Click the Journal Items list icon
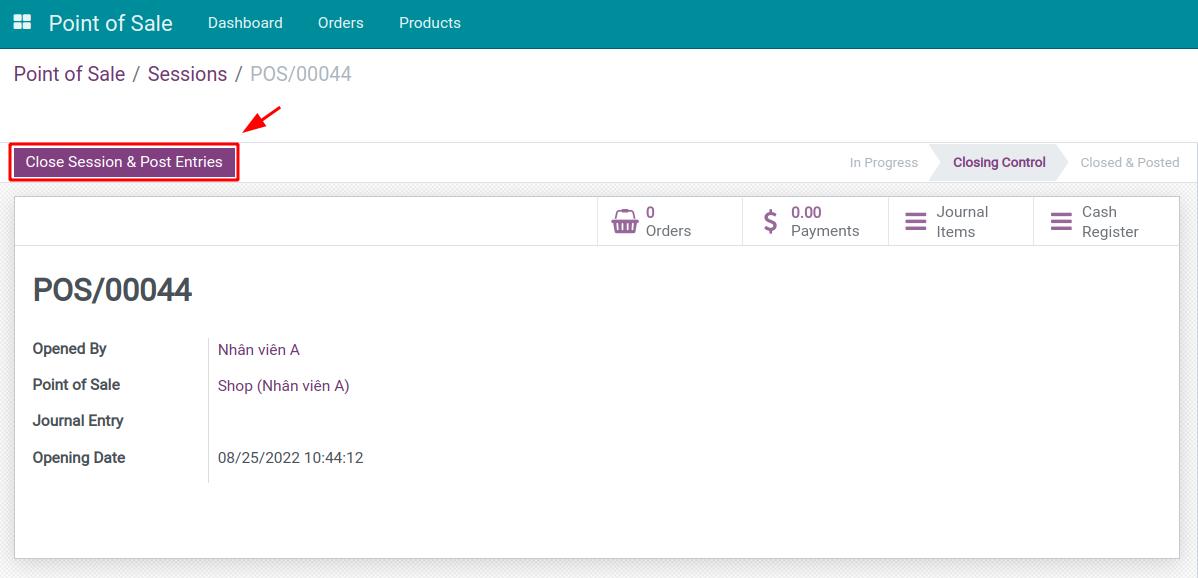 tap(915, 221)
